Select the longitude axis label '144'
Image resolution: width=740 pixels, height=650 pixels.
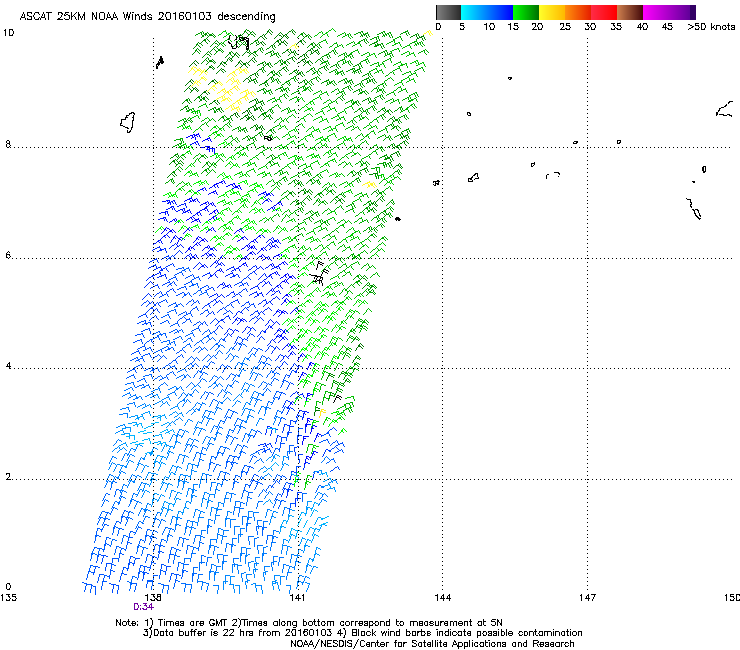443,598
